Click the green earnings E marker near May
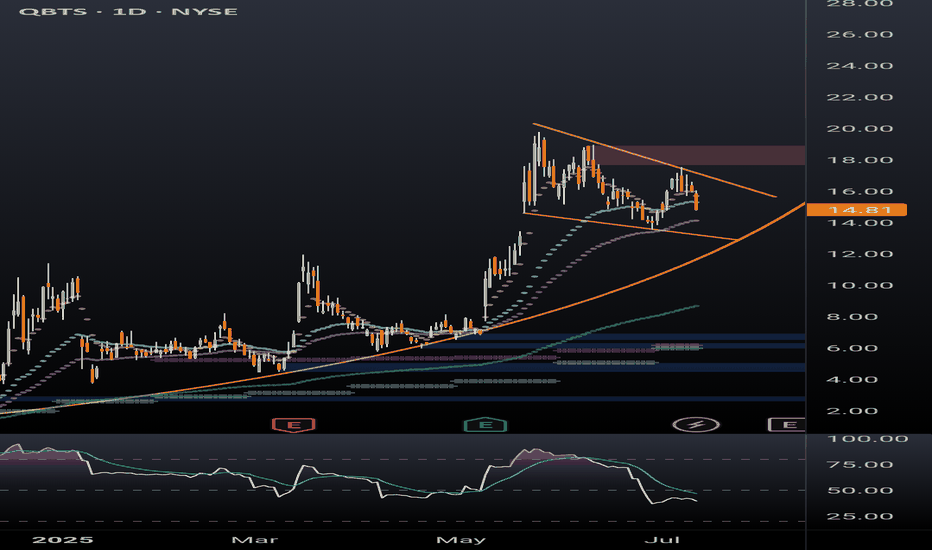932x550 pixels. (486, 425)
